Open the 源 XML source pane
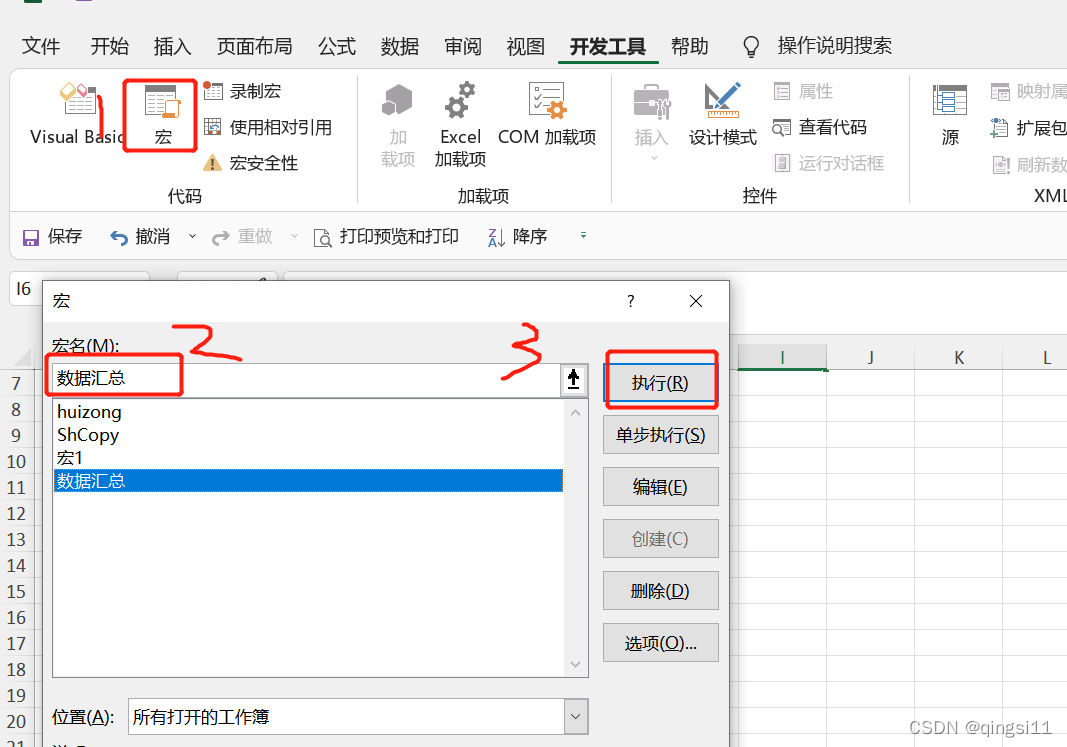Viewport: 1067px width, 747px height. pos(950,114)
